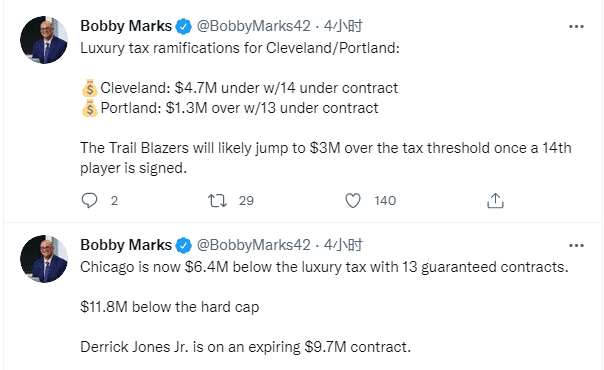Open Bobby Marks name link in second tweet

126,245
